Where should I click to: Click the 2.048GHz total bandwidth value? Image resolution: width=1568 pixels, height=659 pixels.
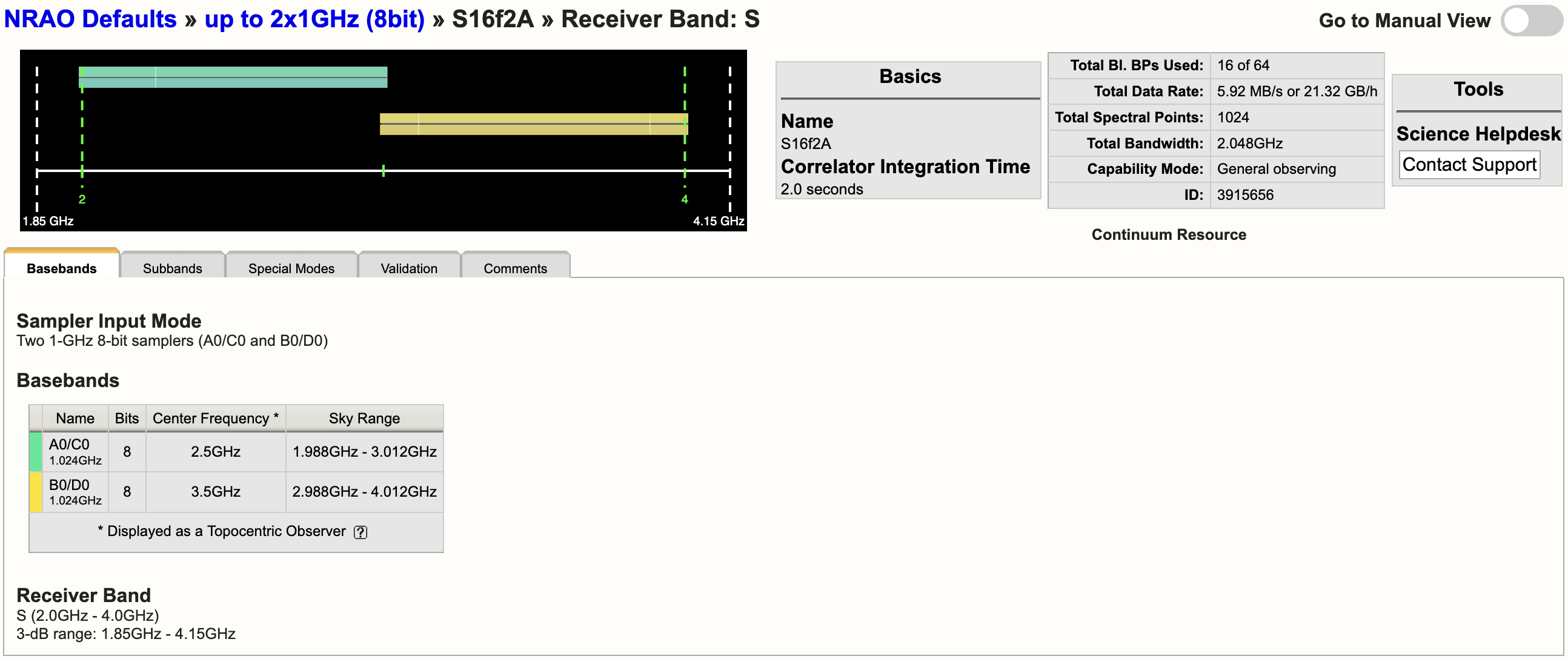1249,143
